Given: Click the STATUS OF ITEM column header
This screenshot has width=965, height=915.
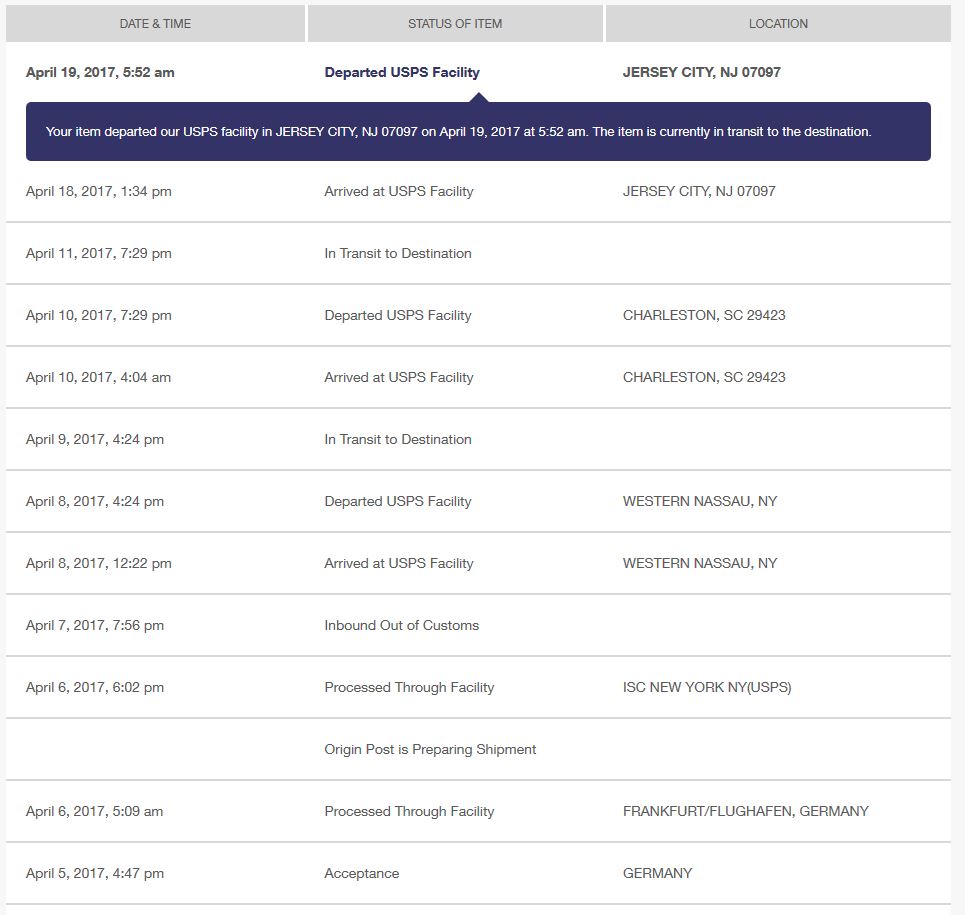Looking at the screenshot, I should (x=454, y=23).
